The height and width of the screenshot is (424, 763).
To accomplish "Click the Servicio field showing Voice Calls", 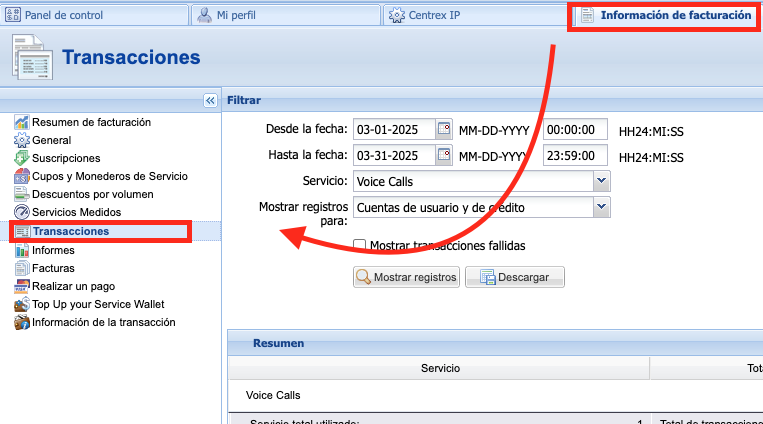I will 473,181.
